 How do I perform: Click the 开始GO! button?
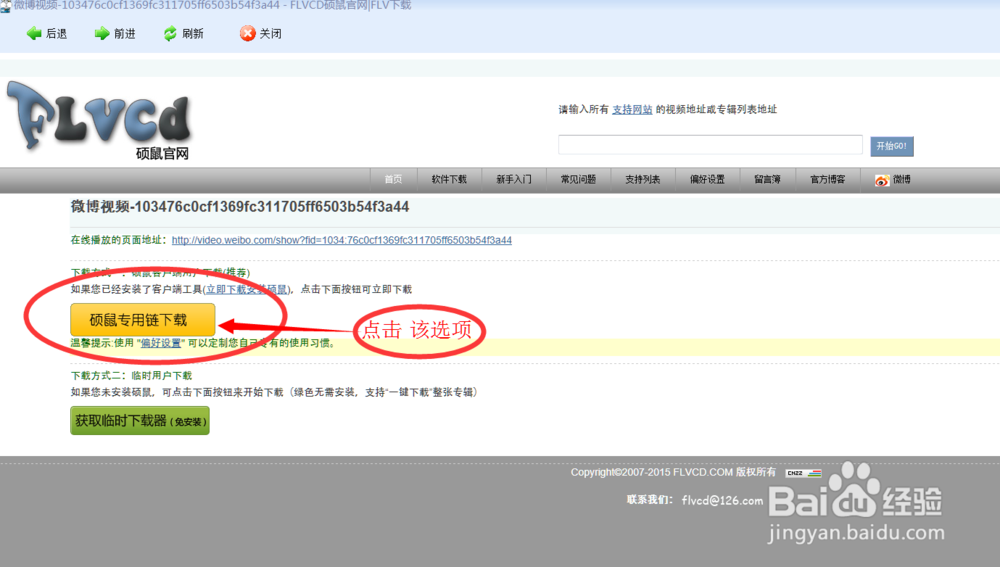(x=892, y=146)
